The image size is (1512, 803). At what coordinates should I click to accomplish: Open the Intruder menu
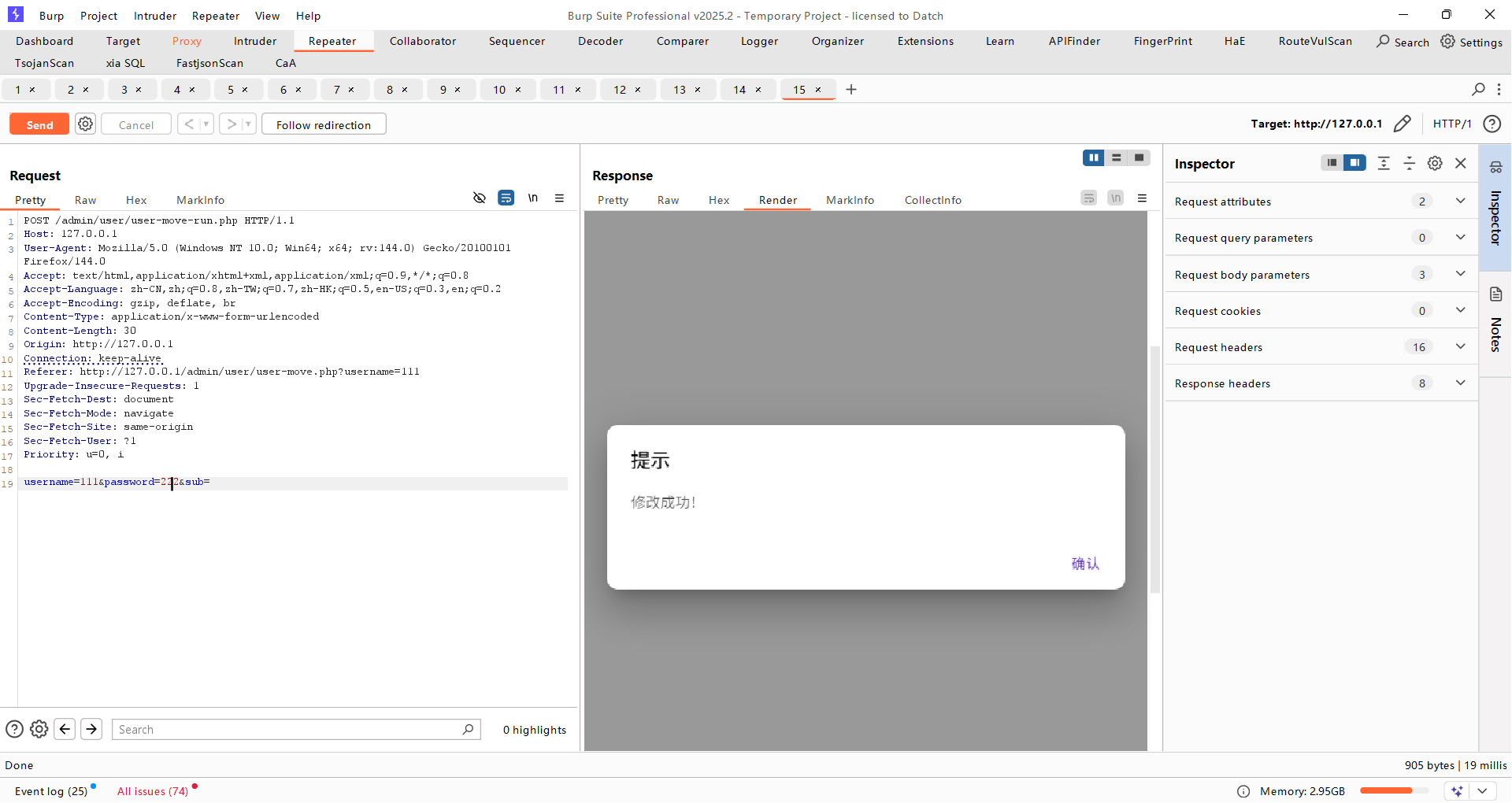pyautogui.click(x=155, y=16)
